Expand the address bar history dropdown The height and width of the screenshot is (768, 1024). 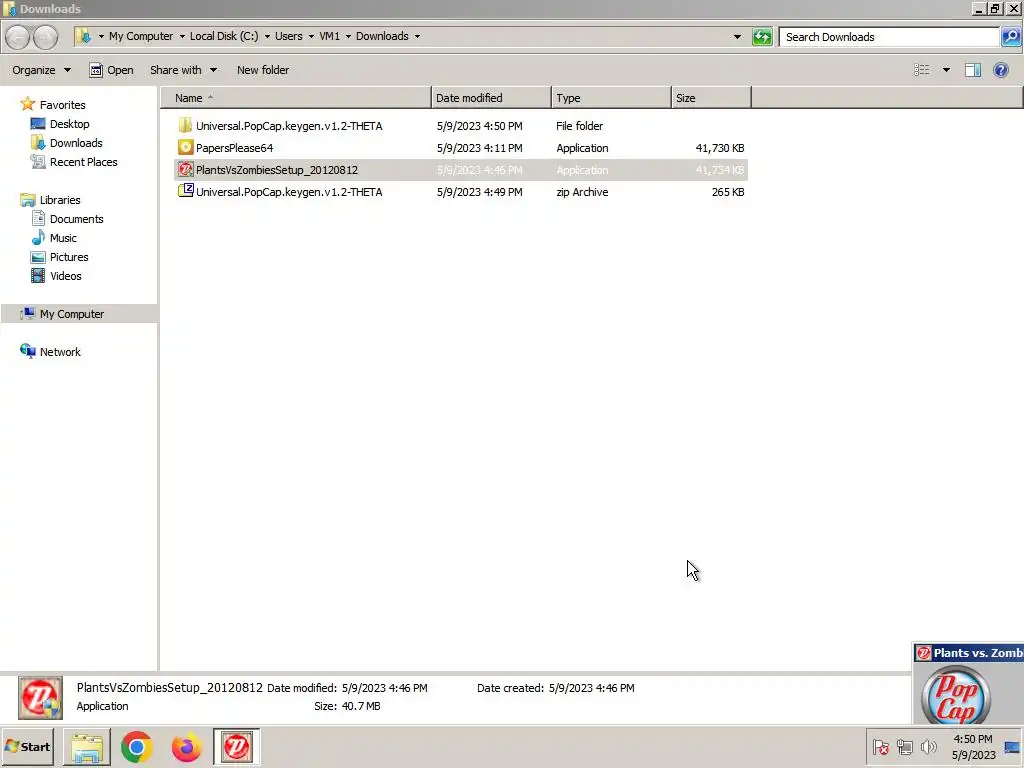click(737, 37)
